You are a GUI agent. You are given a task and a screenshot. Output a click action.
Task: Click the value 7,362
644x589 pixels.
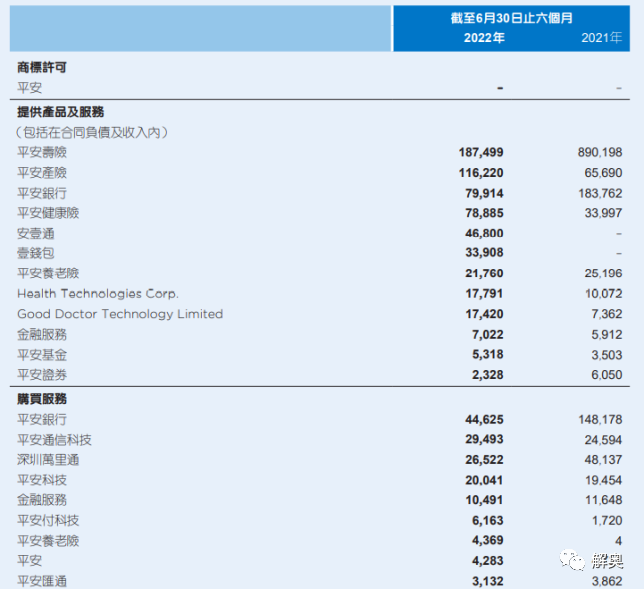[x=607, y=314]
